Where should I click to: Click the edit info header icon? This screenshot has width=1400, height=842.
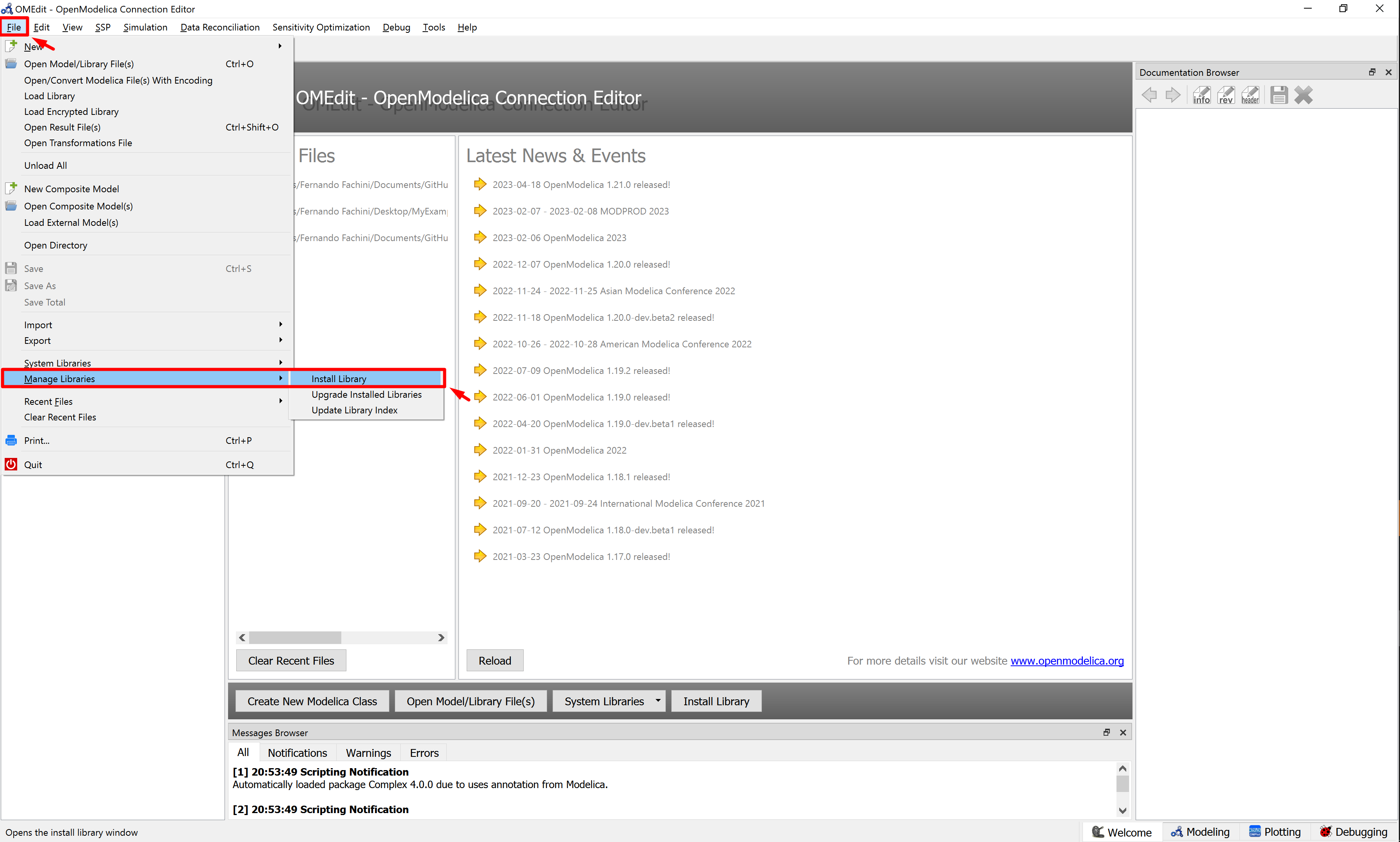(1250, 95)
